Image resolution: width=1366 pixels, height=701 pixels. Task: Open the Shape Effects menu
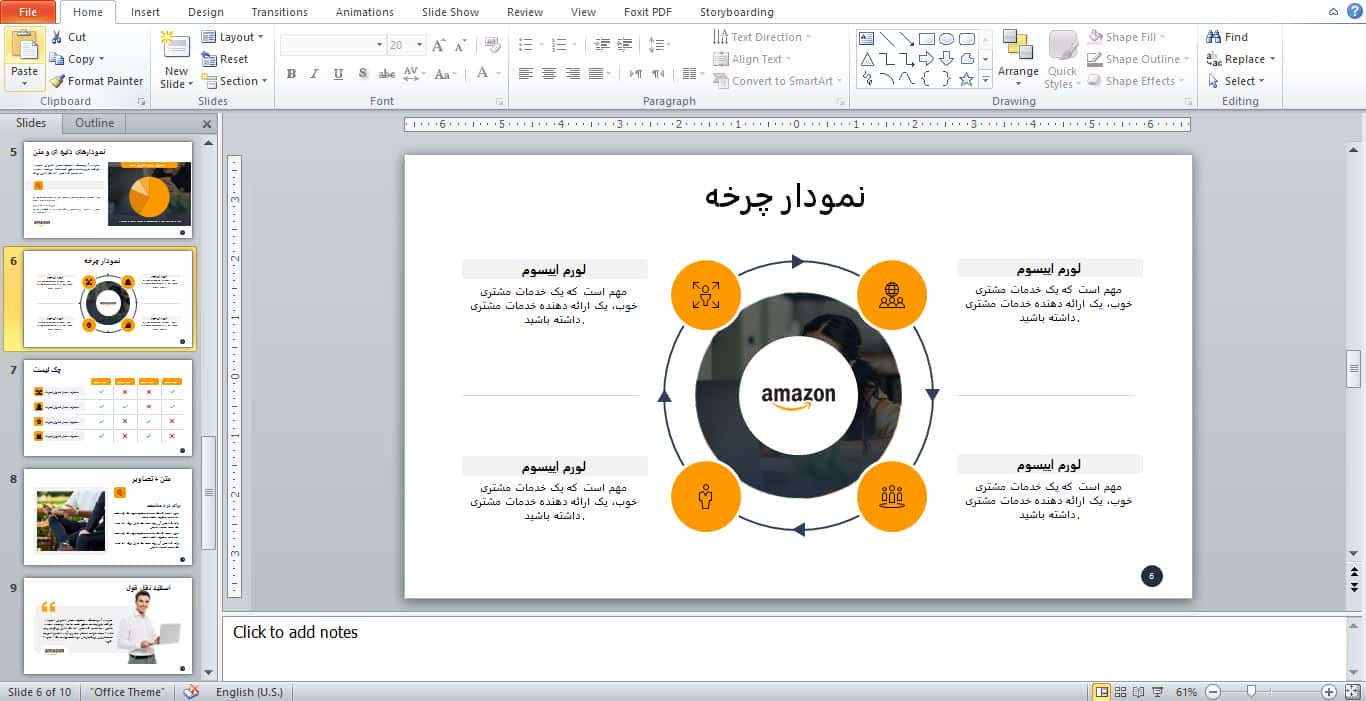tap(1138, 81)
